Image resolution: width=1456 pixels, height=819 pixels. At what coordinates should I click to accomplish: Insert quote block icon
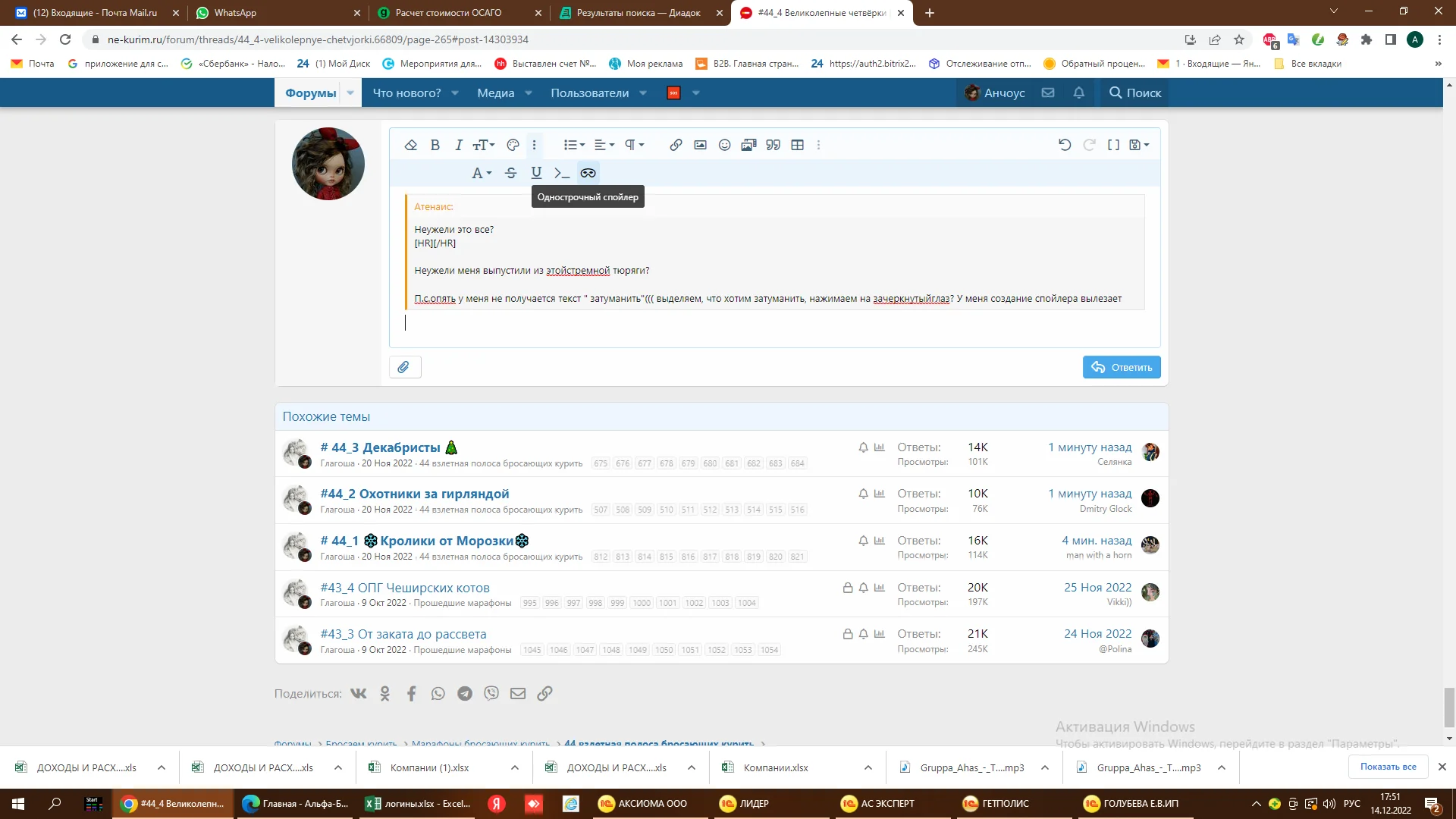click(x=773, y=145)
